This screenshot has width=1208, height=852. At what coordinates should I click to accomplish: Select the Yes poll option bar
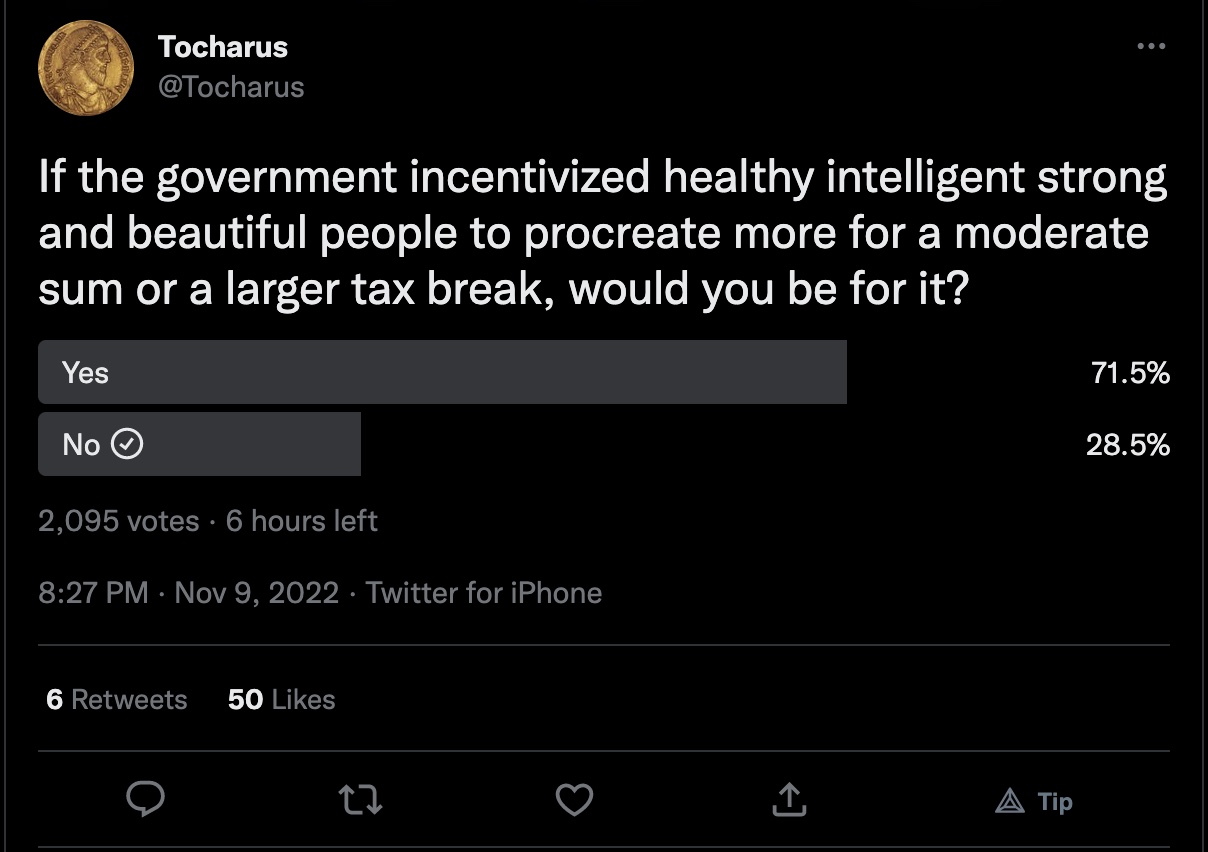click(442, 372)
